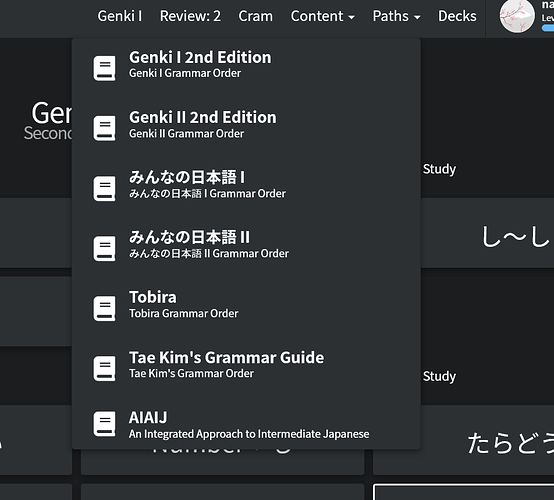Open the Decks page

[457, 16]
